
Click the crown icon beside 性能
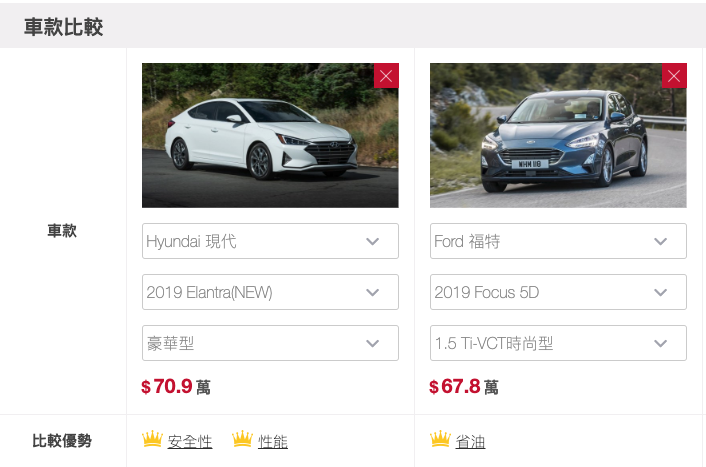point(243,439)
